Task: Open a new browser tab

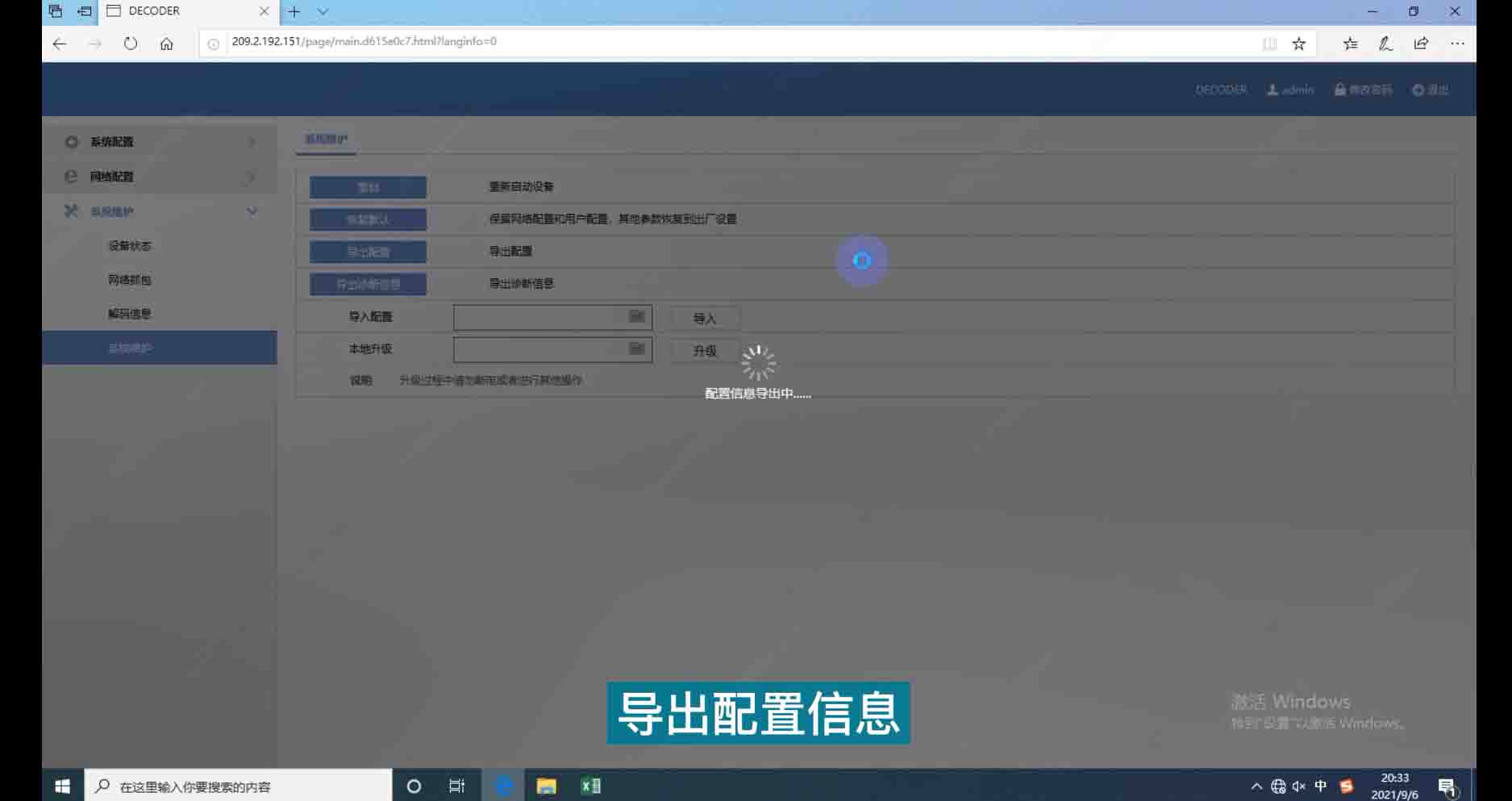Action: click(294, 11)
